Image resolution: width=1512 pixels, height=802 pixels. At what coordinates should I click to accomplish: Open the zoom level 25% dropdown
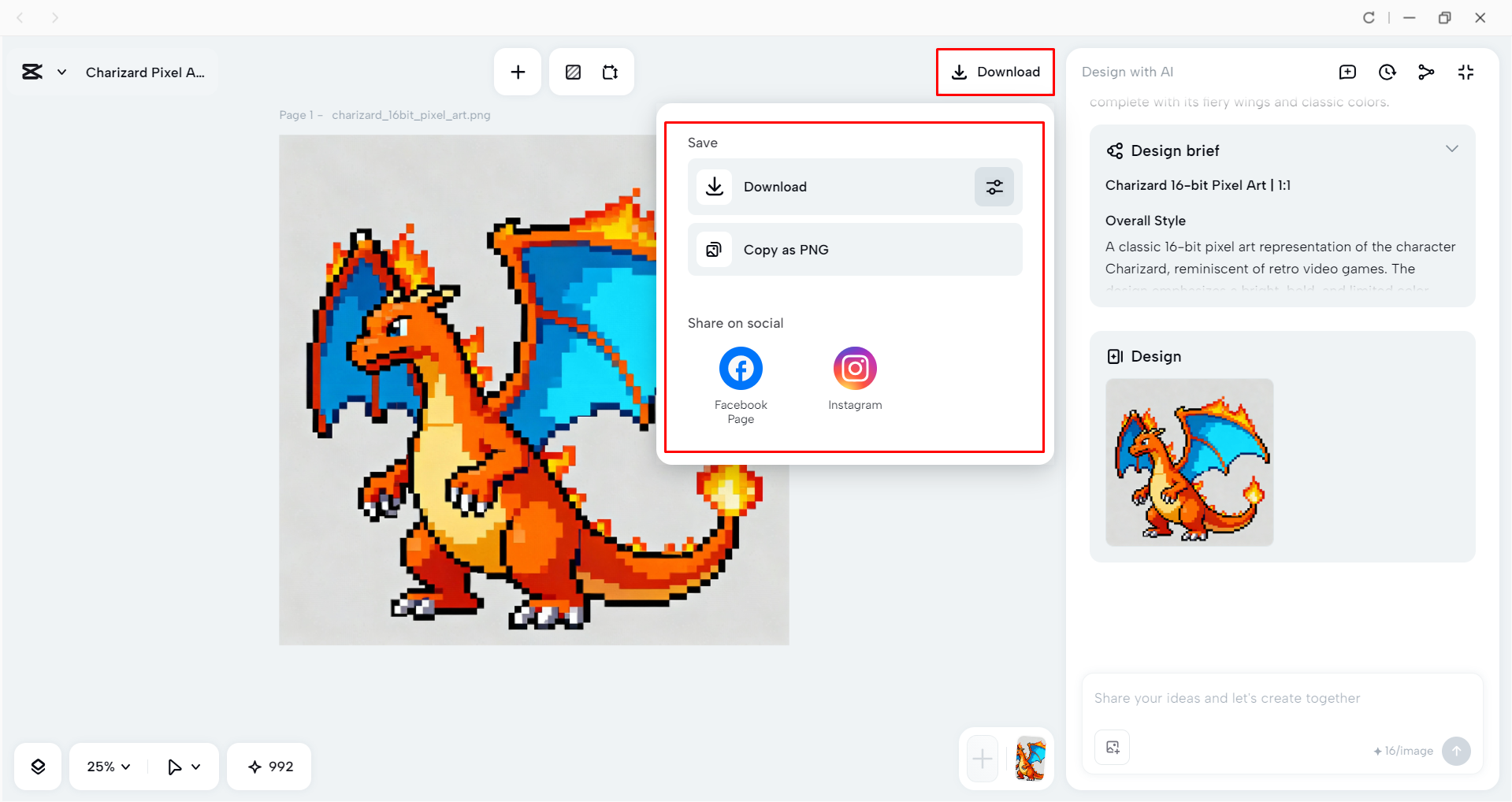[106, 766]
